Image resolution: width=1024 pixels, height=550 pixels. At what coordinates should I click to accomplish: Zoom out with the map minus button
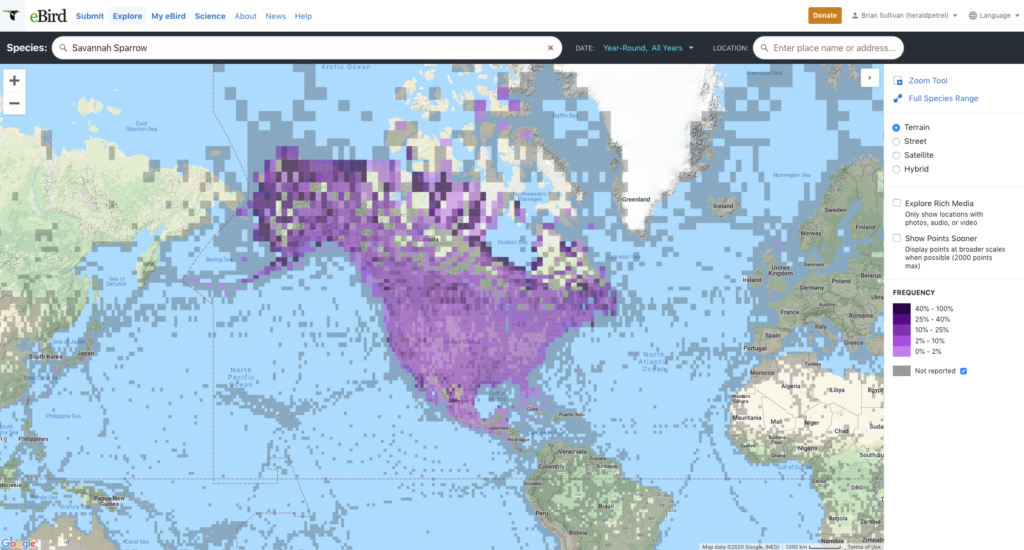tap(14, 103)
